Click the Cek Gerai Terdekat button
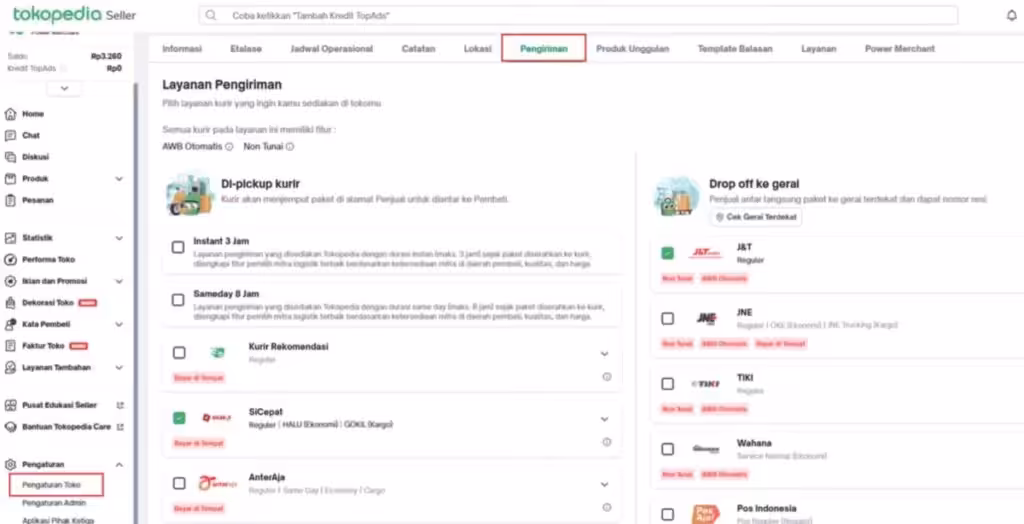The height and width of the screenshot is (524, 1024). 756,218
